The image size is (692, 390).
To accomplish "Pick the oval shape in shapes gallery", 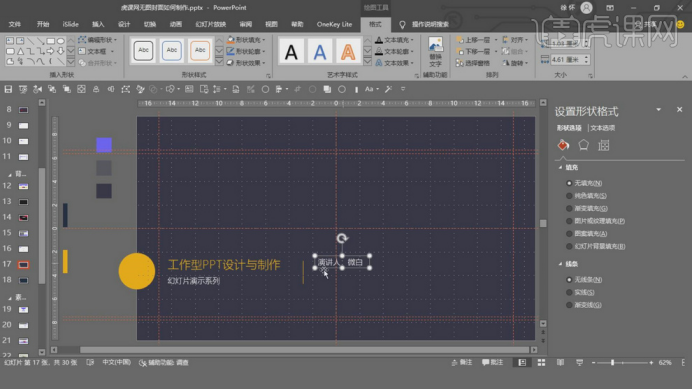I will pyautogui.click(x=61, y=41).
